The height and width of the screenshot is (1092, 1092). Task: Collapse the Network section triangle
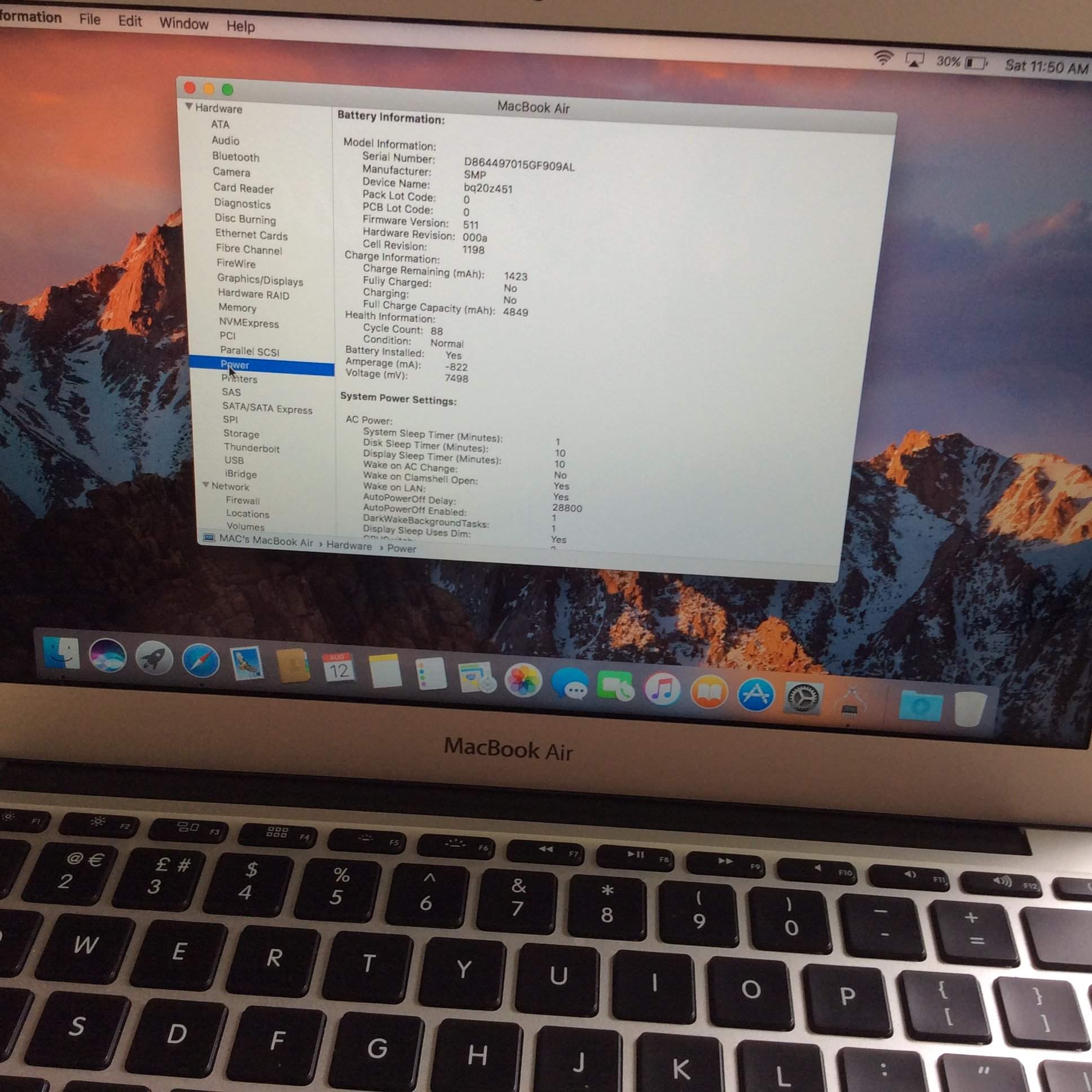206,485
